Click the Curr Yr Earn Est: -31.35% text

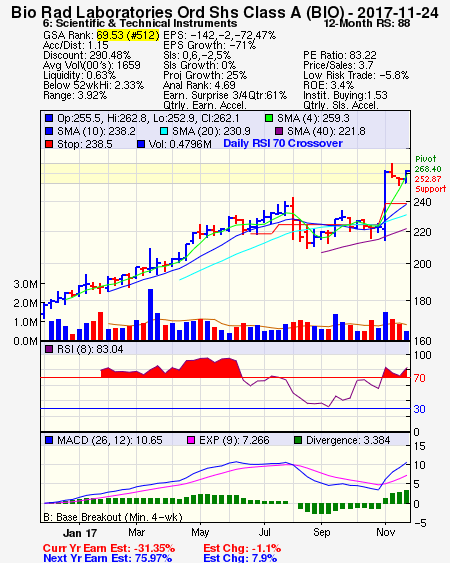pyautogui.click(x=109, y=549)
